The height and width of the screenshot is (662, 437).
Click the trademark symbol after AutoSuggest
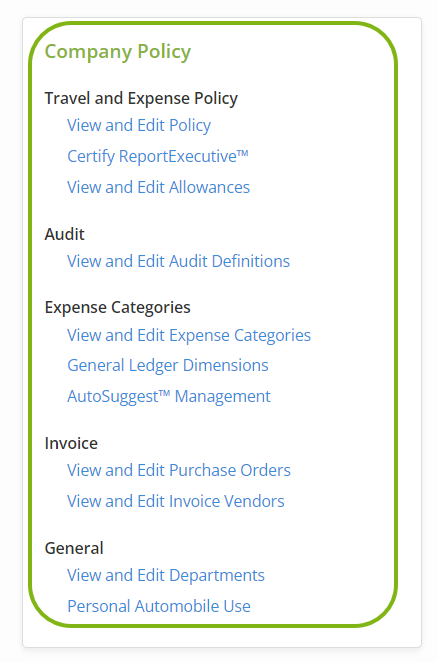click(164, 393)
